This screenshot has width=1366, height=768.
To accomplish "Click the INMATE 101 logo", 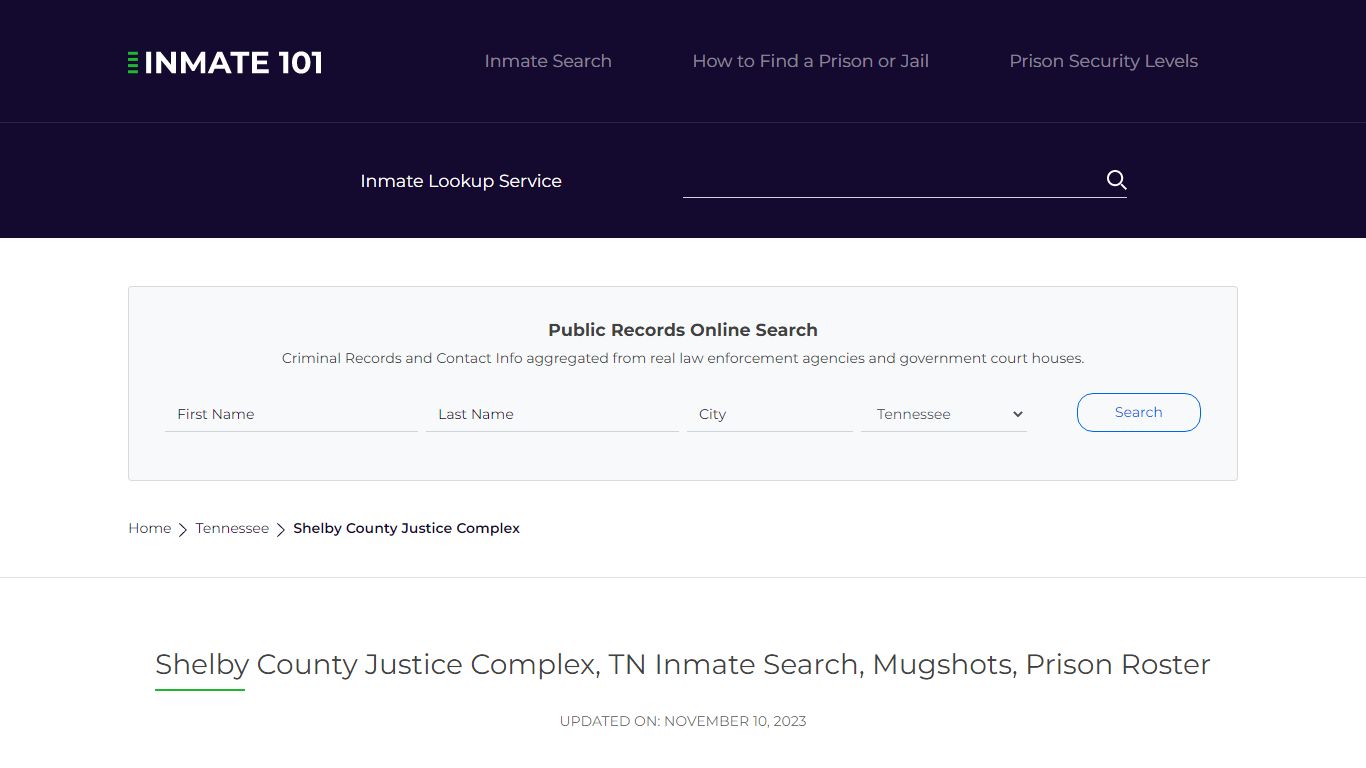I will [x=224, y=61].
